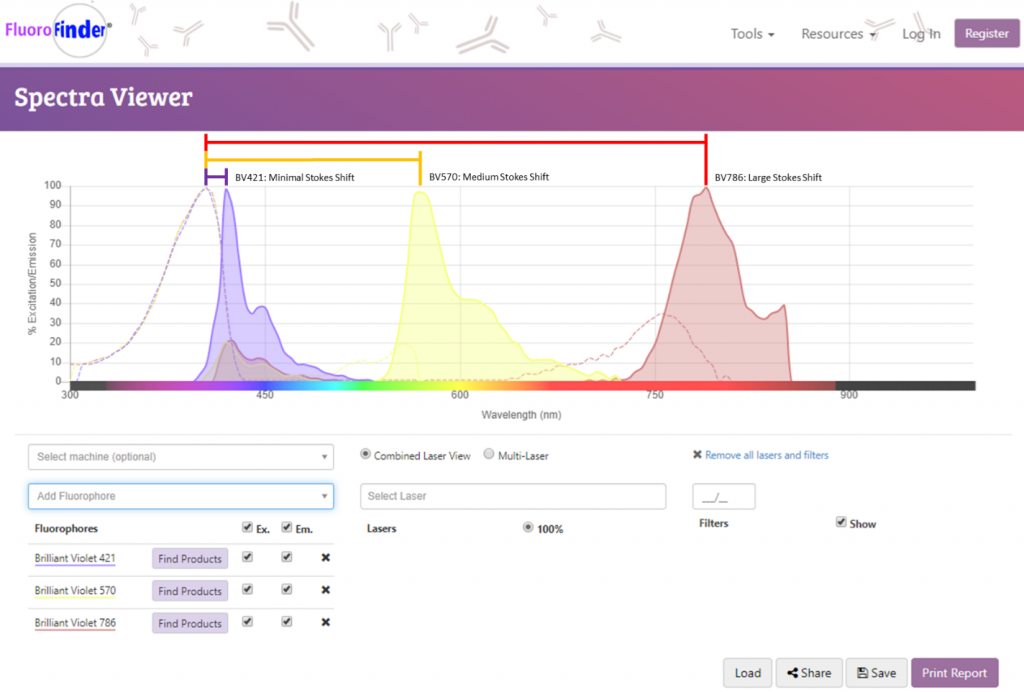This screenshot has height=692, width=1024.
Task: Select the Multi-Laser radio button
Action: (489, 454)
